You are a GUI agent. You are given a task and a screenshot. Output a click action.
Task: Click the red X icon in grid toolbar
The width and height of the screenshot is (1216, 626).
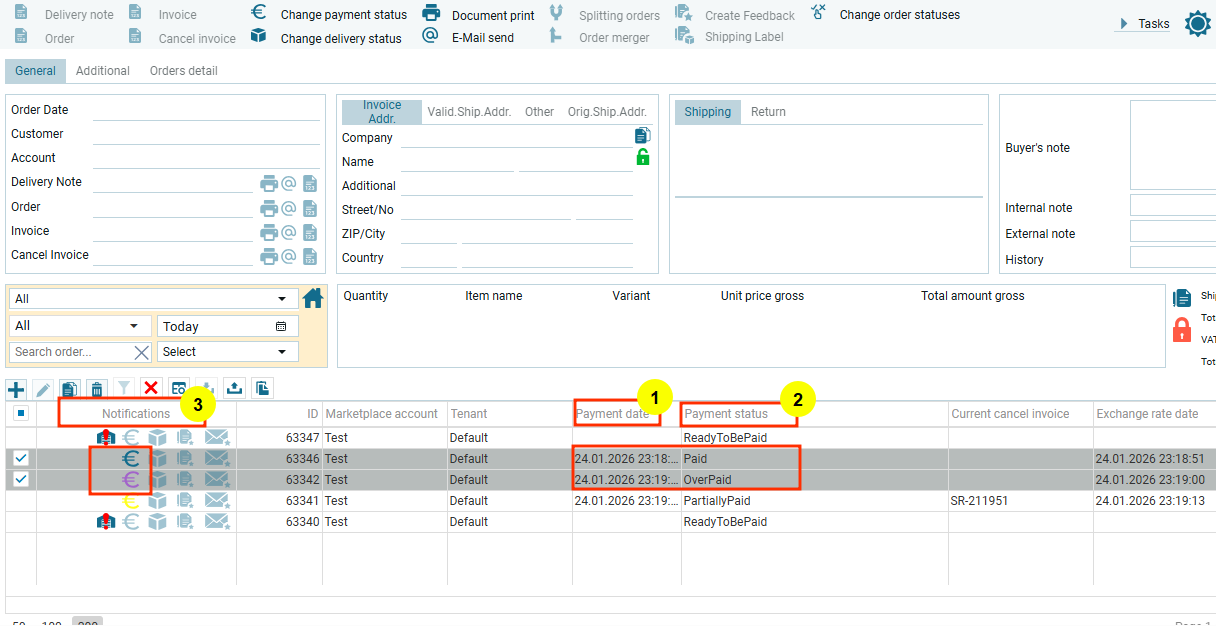pyautogui.click(x=151, y=388)
